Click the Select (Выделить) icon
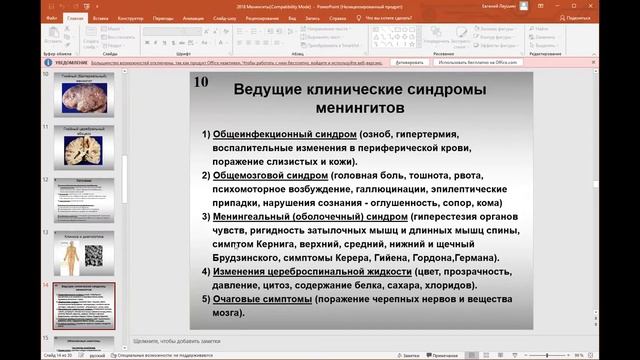This screenshot has width=640, height=360. coord(532,45)
